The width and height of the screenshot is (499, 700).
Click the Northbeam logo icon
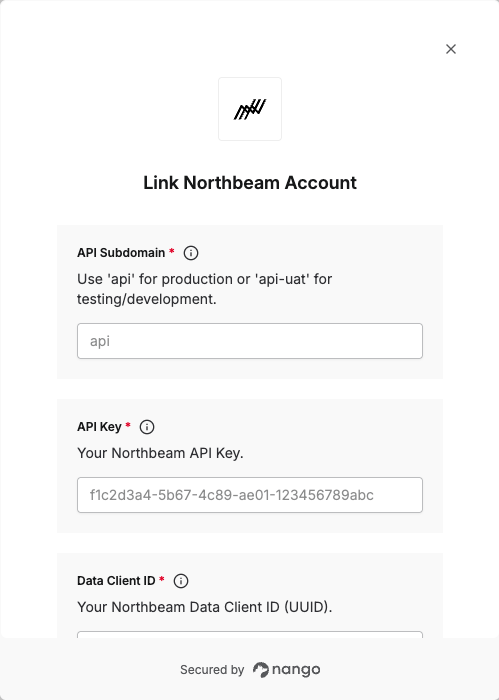coord(250,109)
